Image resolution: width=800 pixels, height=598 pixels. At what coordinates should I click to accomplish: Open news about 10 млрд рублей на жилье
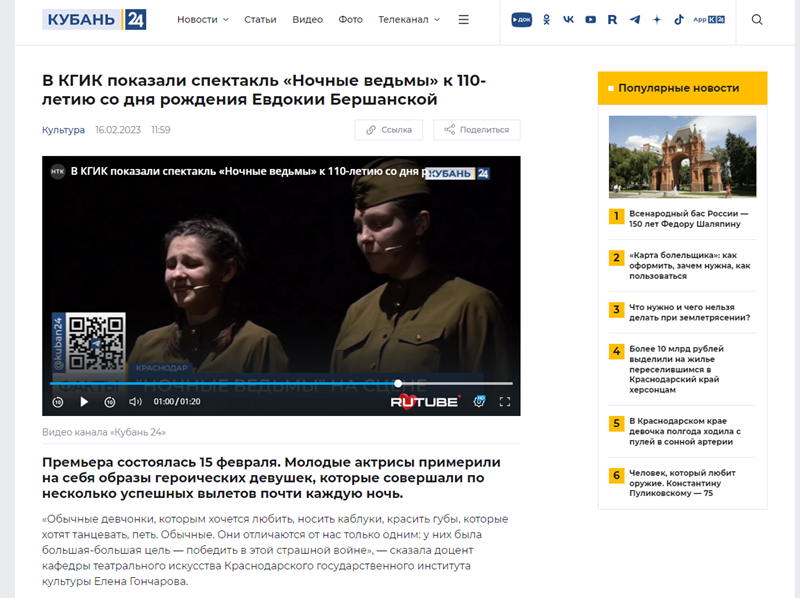[x=677, y=369]
